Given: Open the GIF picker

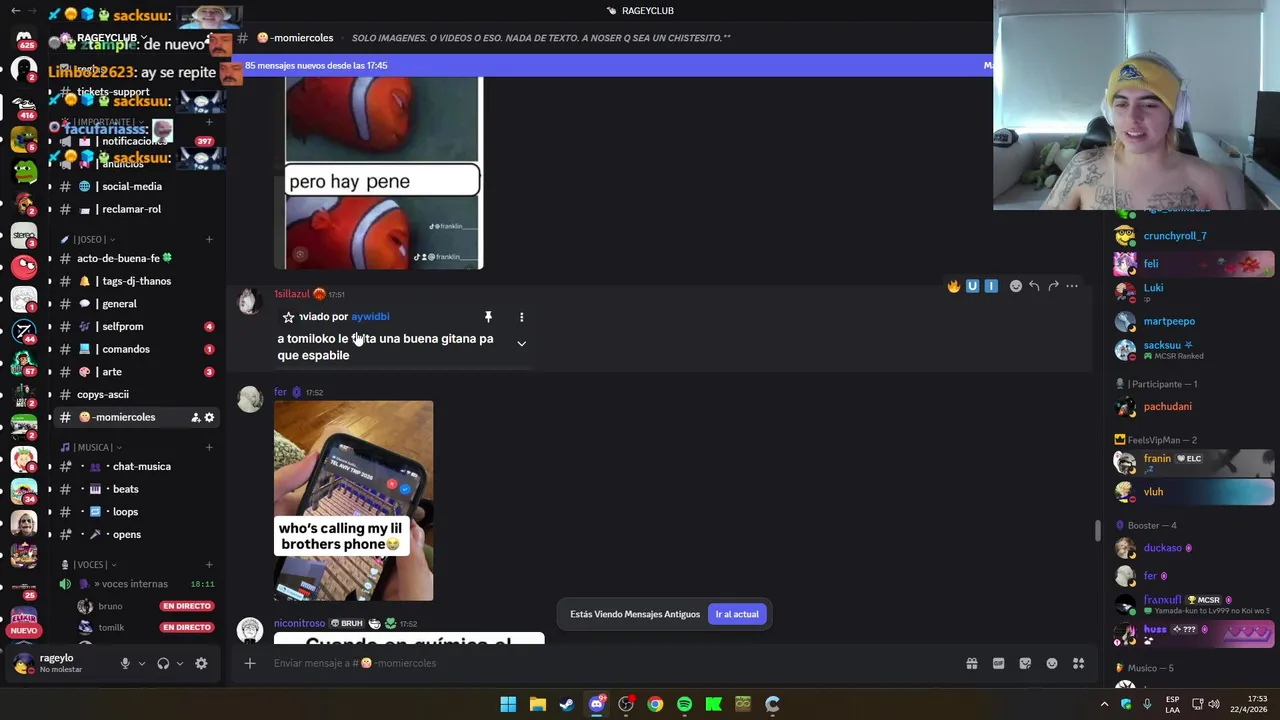Looking at the screenshot, I should coord(998,663).
